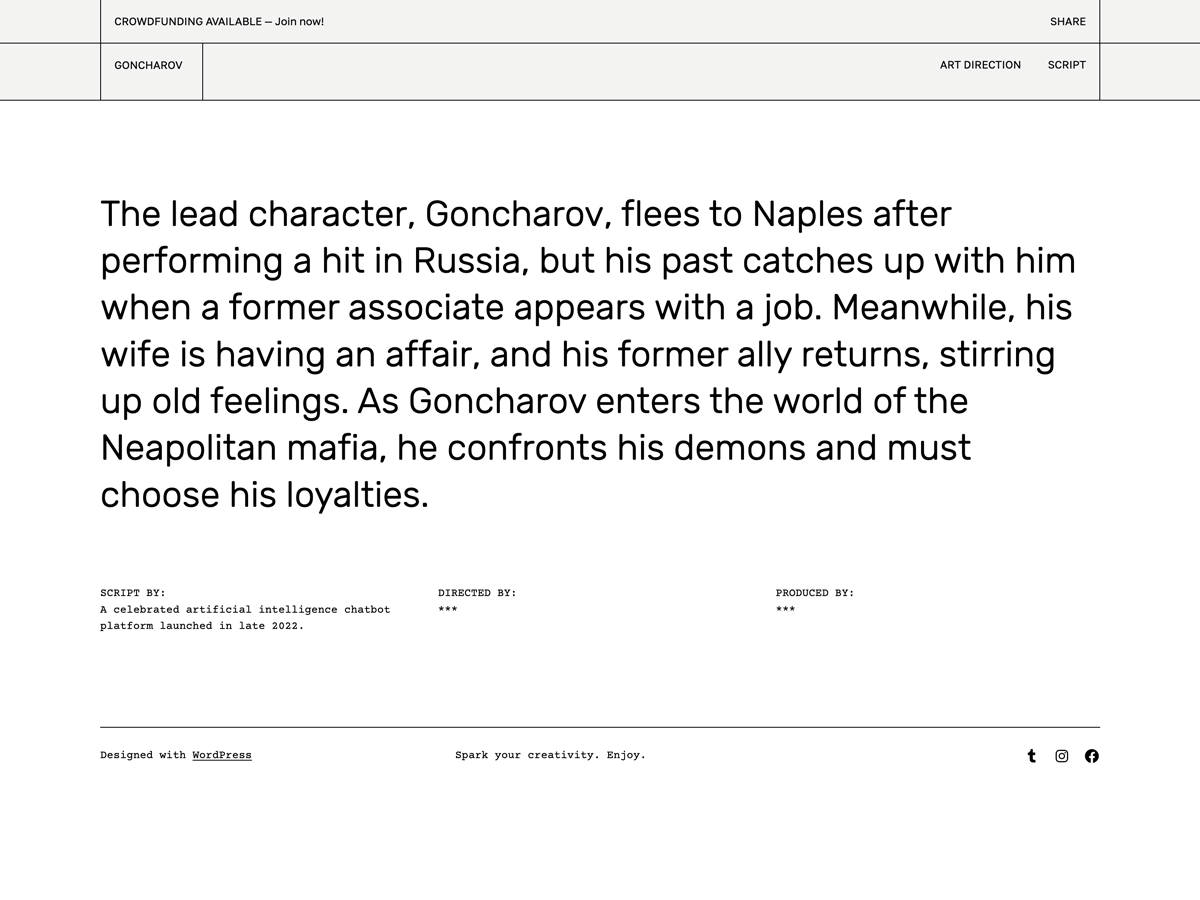Screen dimensions: 1200x900
Task: Click the 'Join now!' text
Action: coord(299,22)
